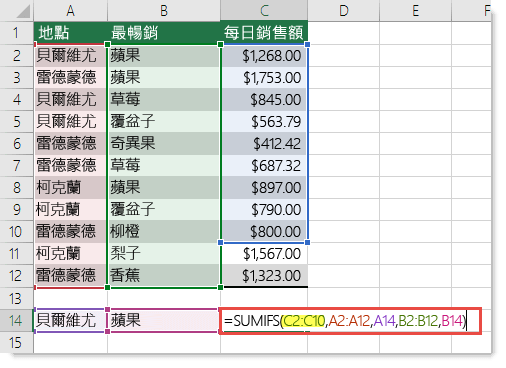506x368 pixels.
Task: Select row 14 header
Action: click(16, 320)
